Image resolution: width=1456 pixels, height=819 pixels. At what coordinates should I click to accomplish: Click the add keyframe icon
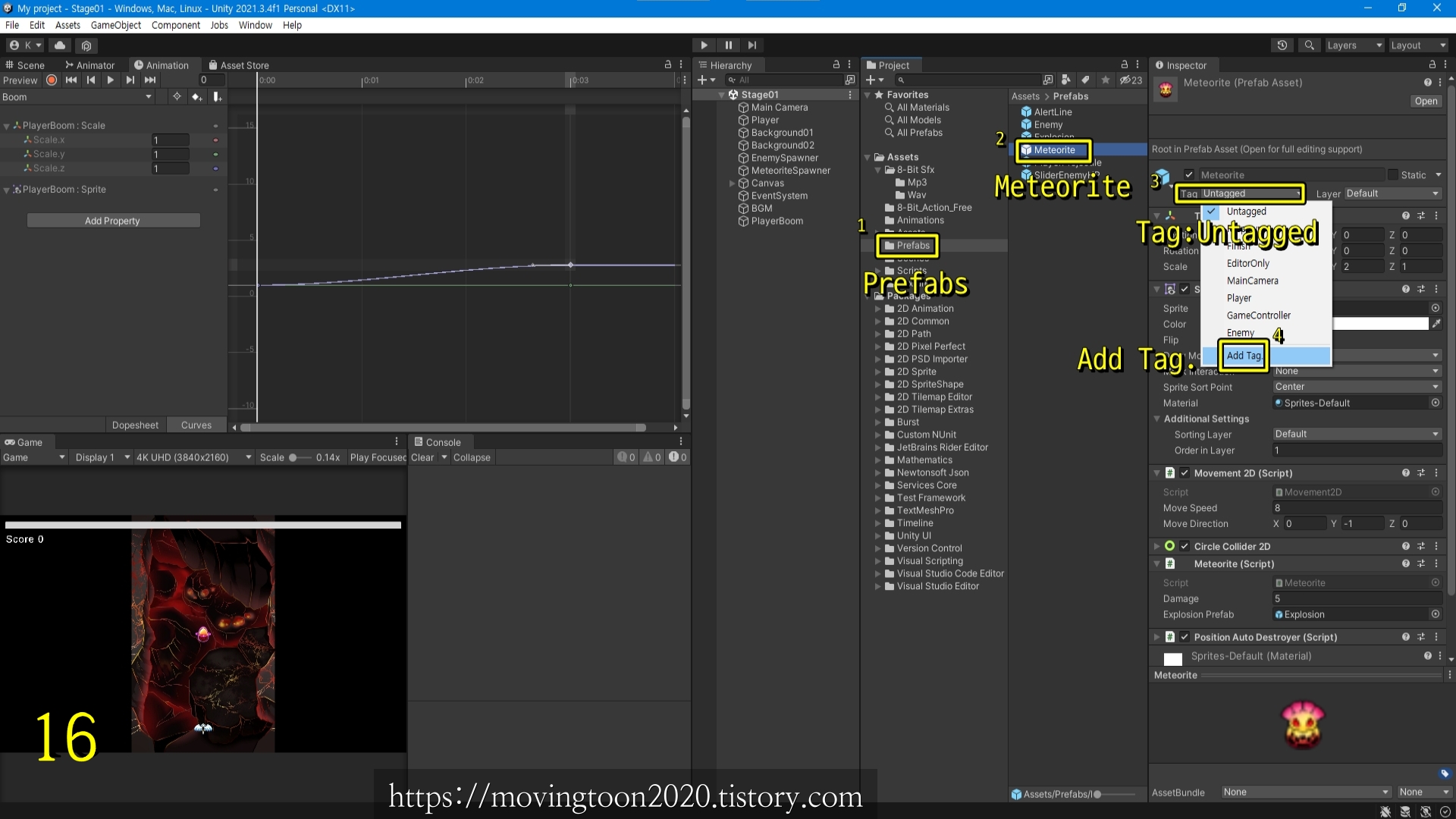tap(197, 96)
